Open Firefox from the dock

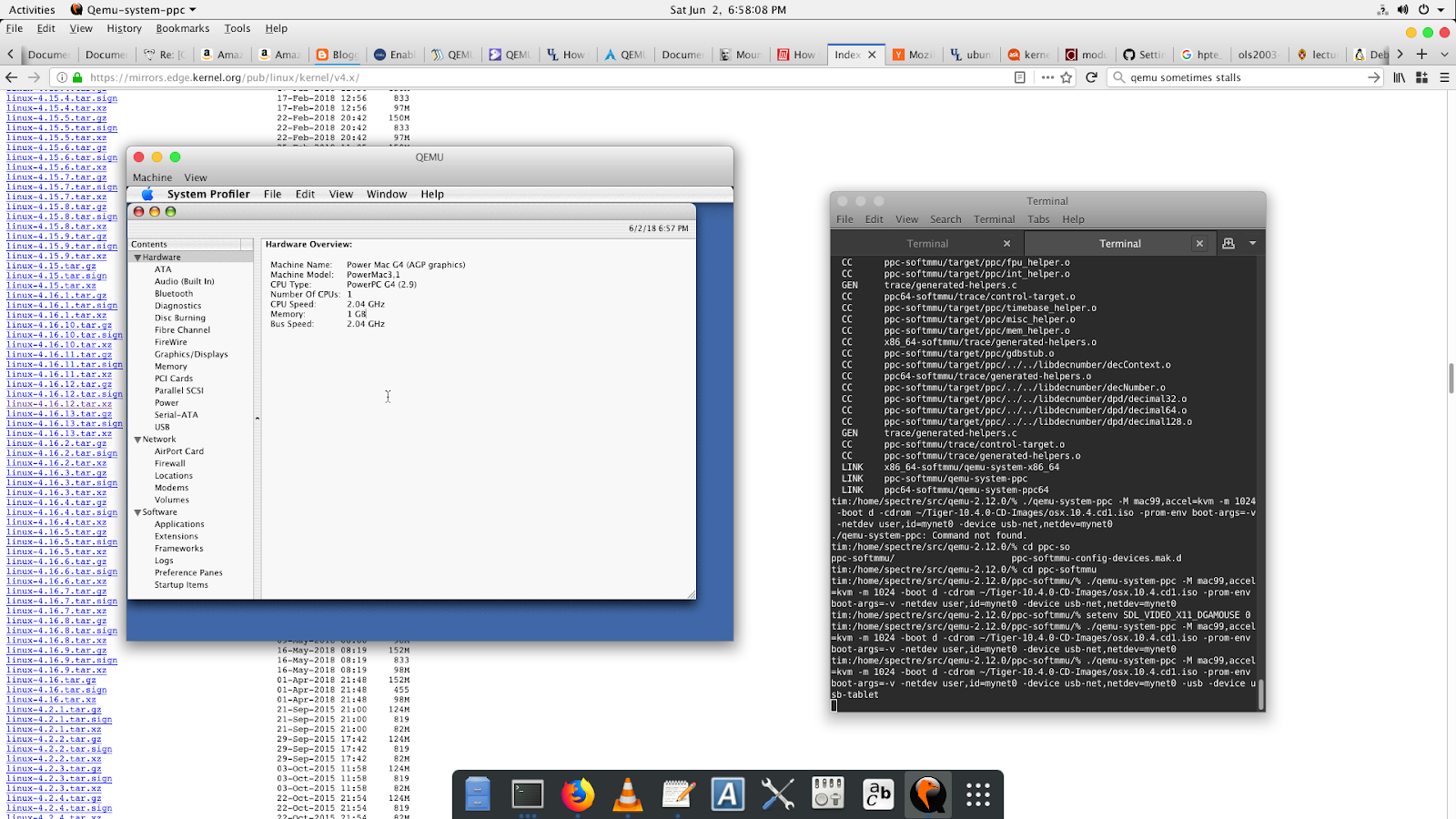[577, 794]
